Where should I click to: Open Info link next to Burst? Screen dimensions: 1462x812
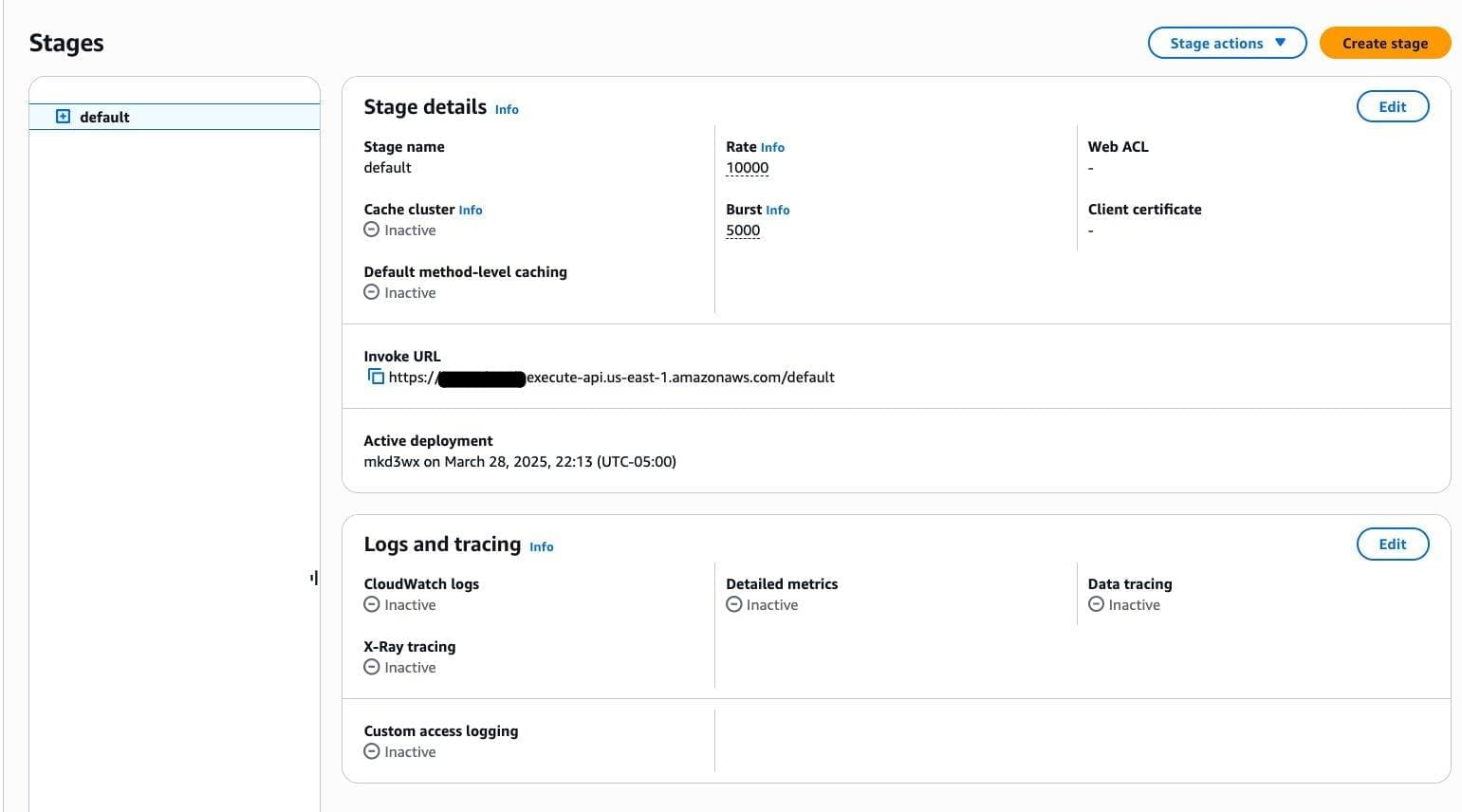click(777, 210)
